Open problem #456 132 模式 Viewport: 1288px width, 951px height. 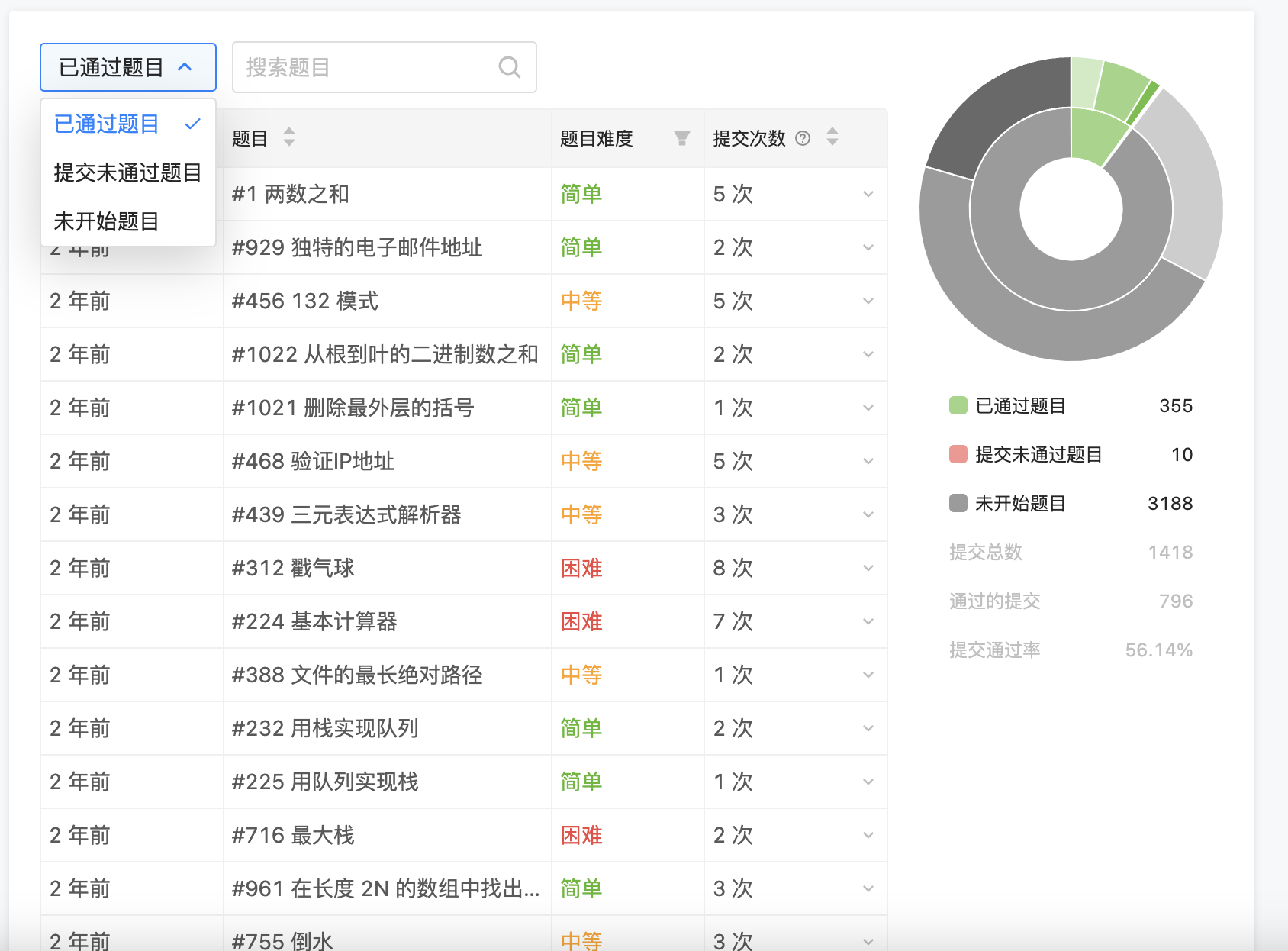(x=305, y=301)
